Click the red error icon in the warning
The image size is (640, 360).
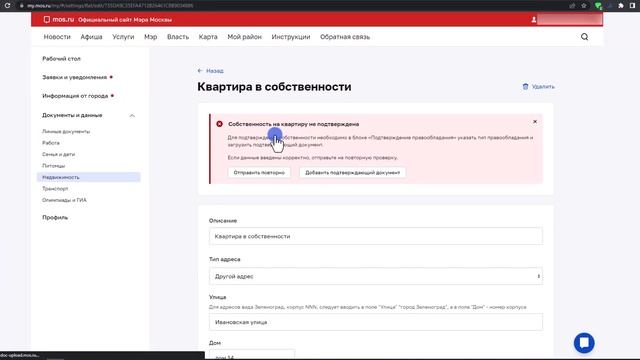tap(219, 124)
